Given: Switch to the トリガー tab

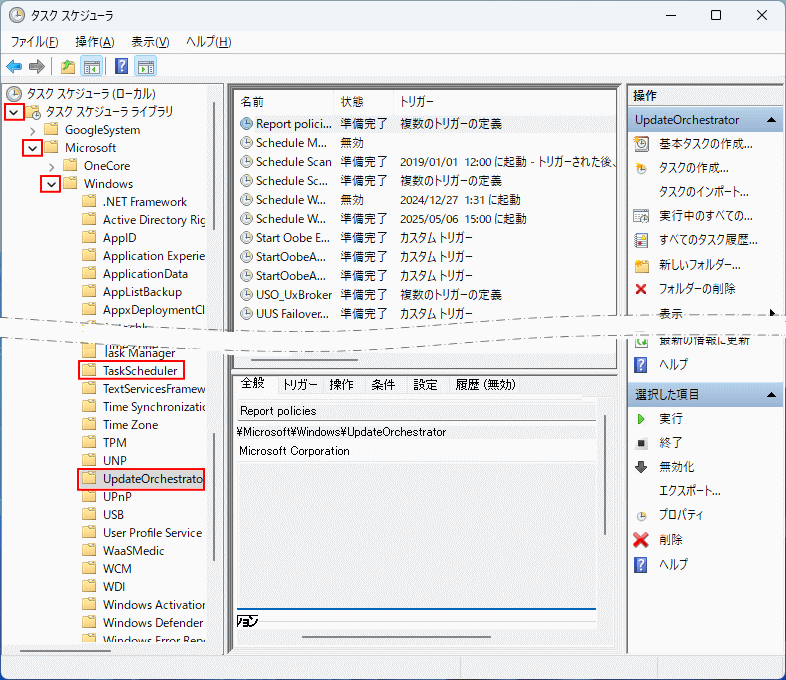Looking at the screenshot, I should click(x=300, y=384).
